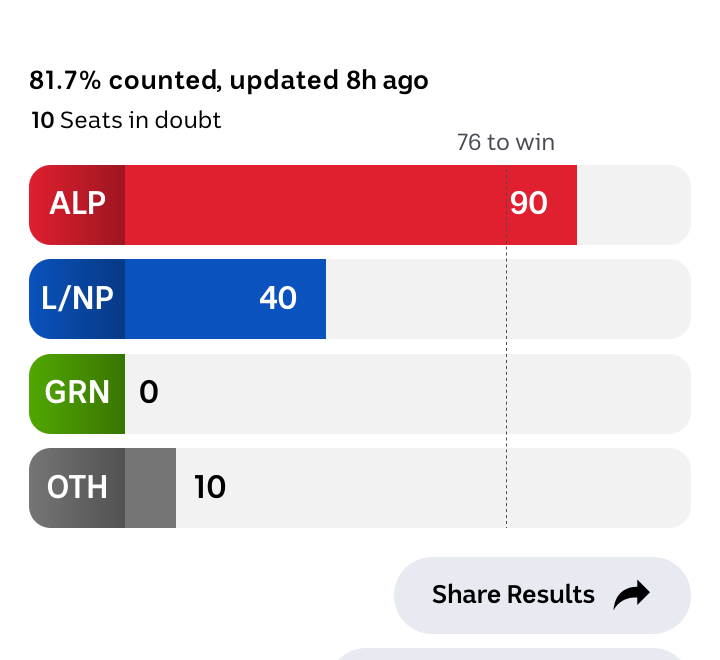Select the ALP party label
This screenshot has height=660, width=720.
(x=77, y=205)
